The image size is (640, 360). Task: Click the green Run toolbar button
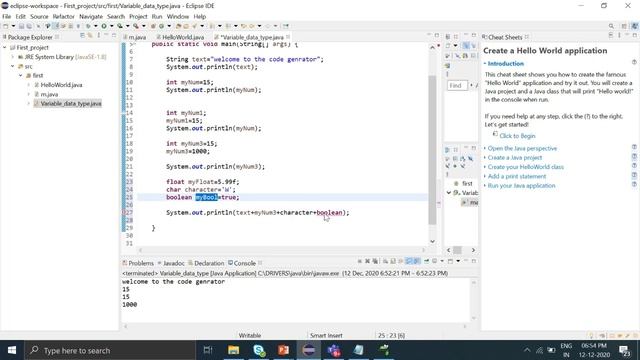pyautogui.click(x=104, y=26)
